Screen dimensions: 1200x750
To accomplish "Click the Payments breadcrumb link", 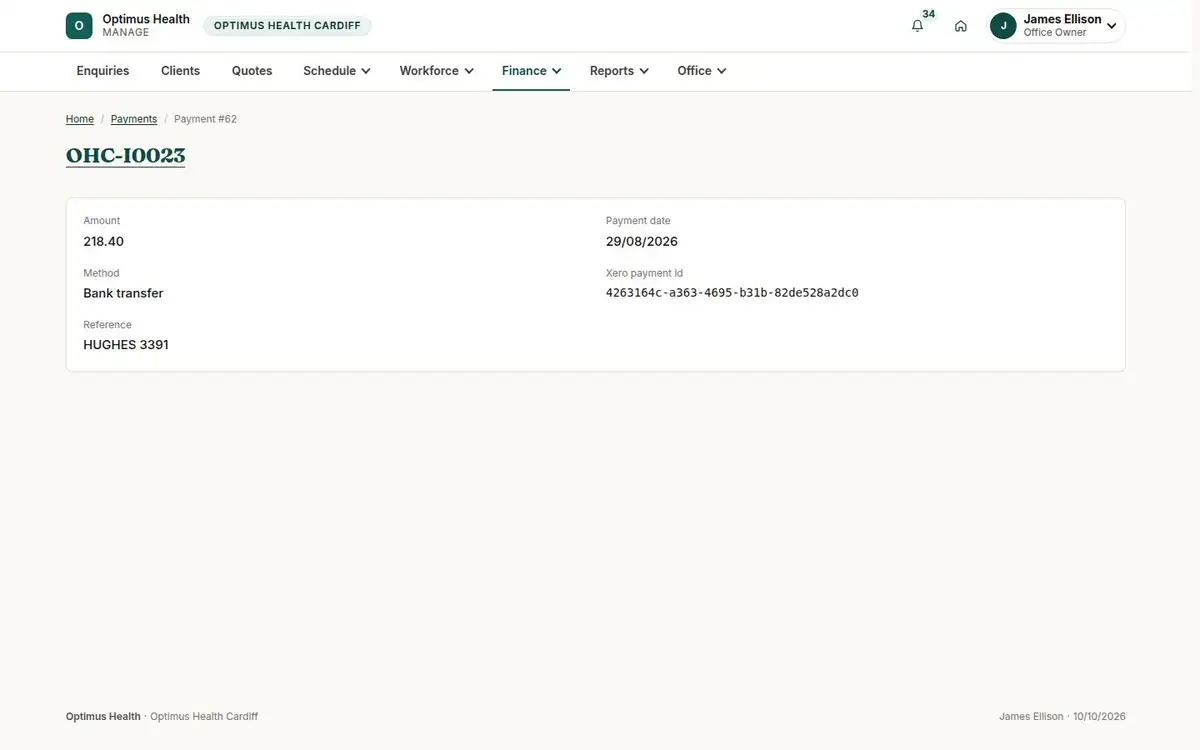I will (x=134, y=119).
